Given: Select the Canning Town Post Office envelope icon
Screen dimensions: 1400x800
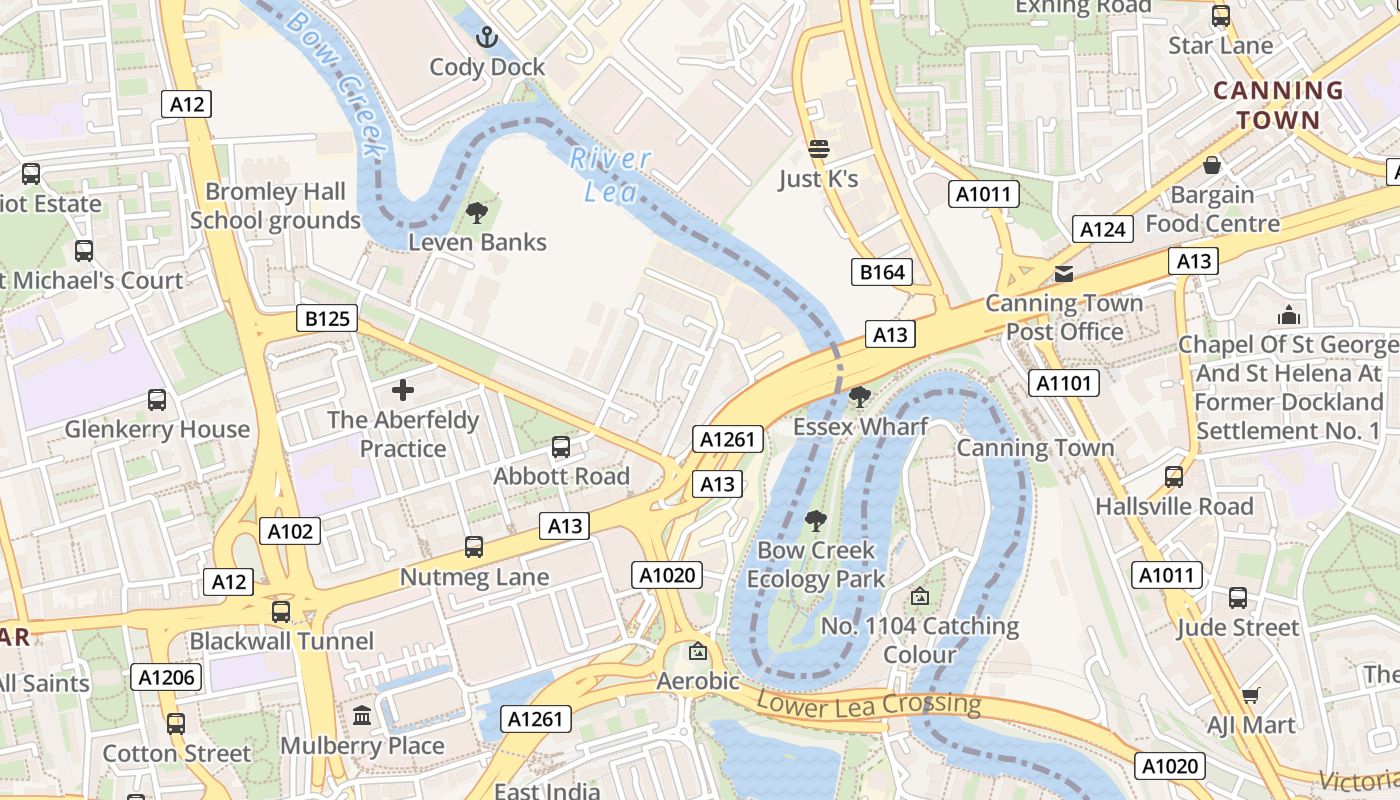Looking at the screenshot, I should click(x=1064, y=273).
